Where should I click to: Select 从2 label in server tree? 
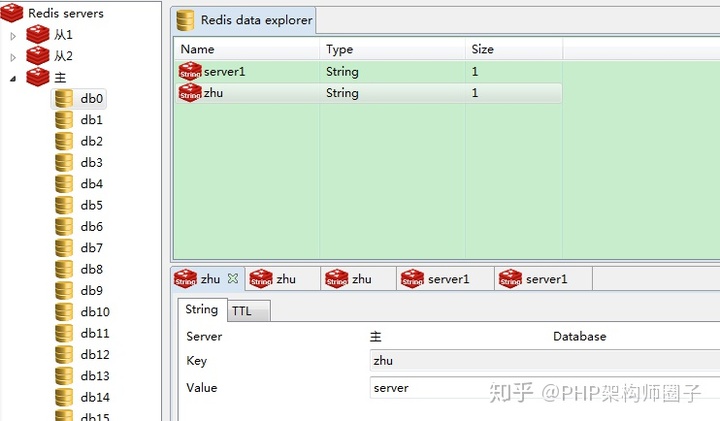(x=63, y=56)
